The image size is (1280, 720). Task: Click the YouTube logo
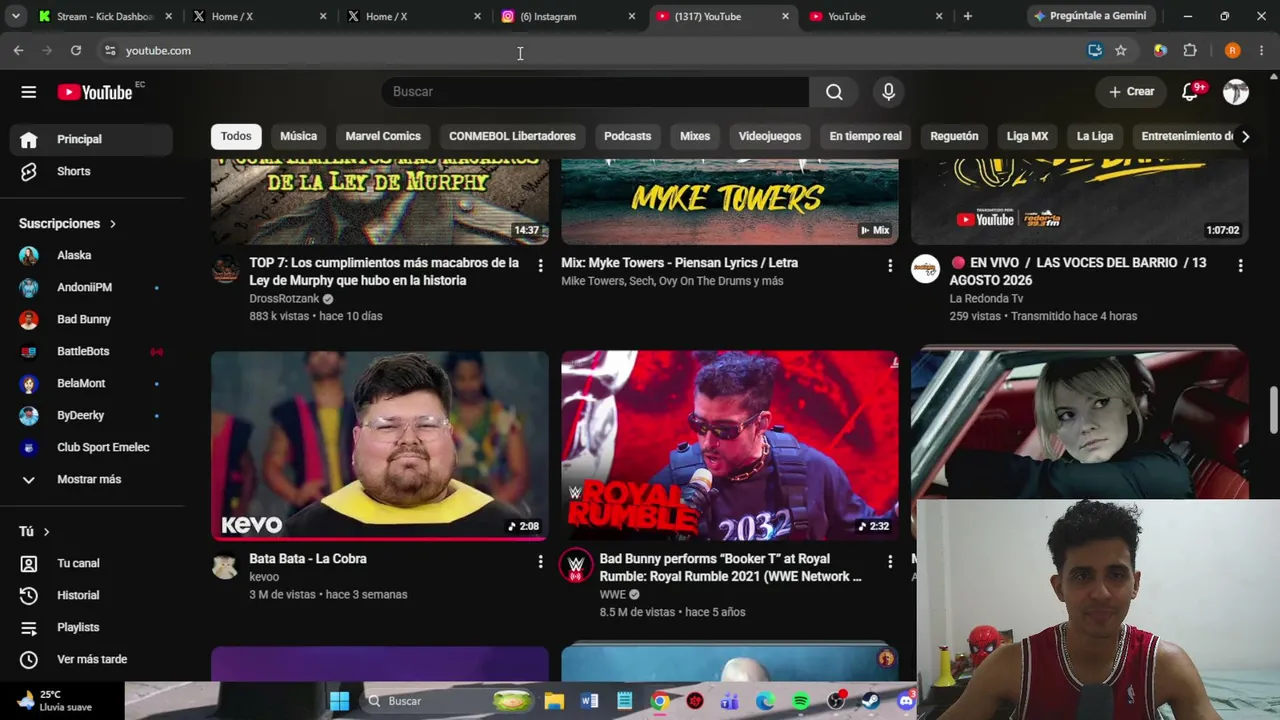(95, 92)
